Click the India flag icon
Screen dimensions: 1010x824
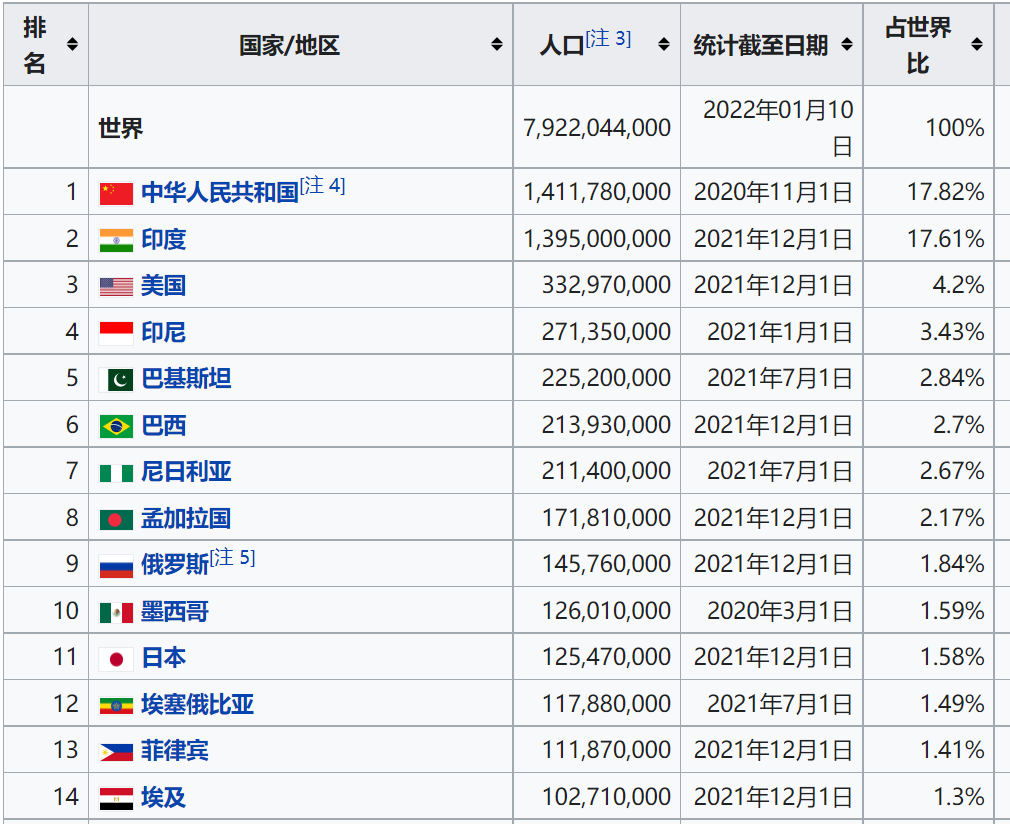tap(117, 240)
